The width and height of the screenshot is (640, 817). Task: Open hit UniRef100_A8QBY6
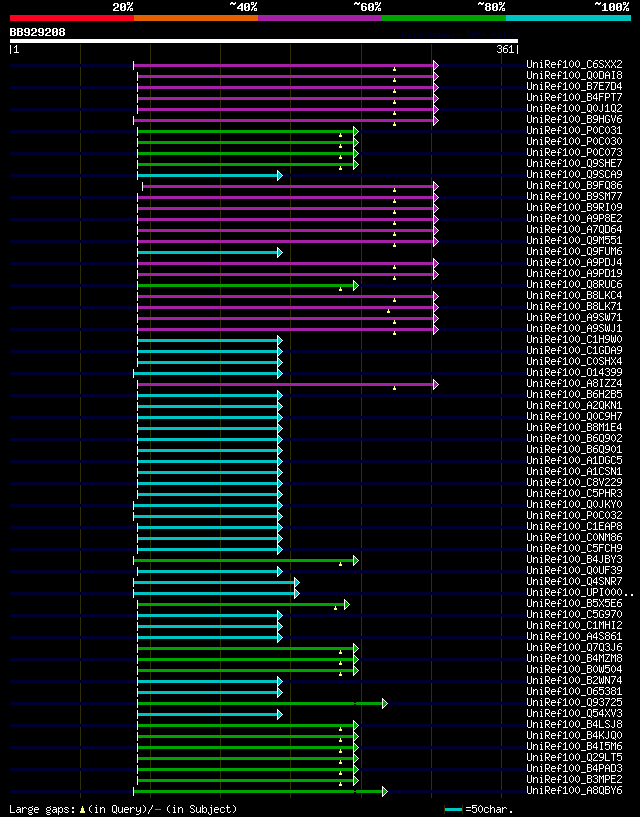click(574, 790)
